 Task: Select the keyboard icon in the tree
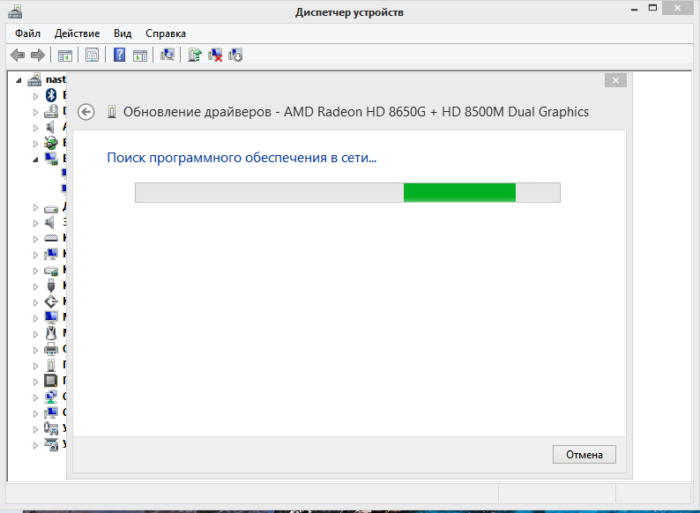click(51, 238)
